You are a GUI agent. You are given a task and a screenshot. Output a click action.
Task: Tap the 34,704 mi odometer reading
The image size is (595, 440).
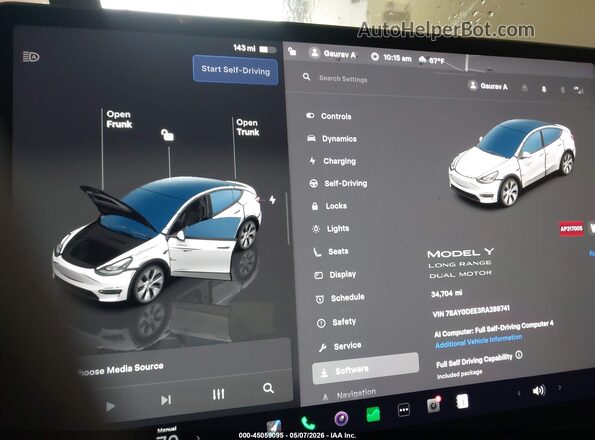click(x=447, y=294)
